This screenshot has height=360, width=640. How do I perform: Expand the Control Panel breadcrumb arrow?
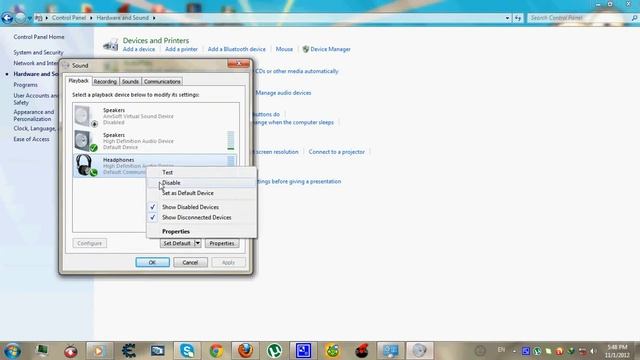(91, 18)
